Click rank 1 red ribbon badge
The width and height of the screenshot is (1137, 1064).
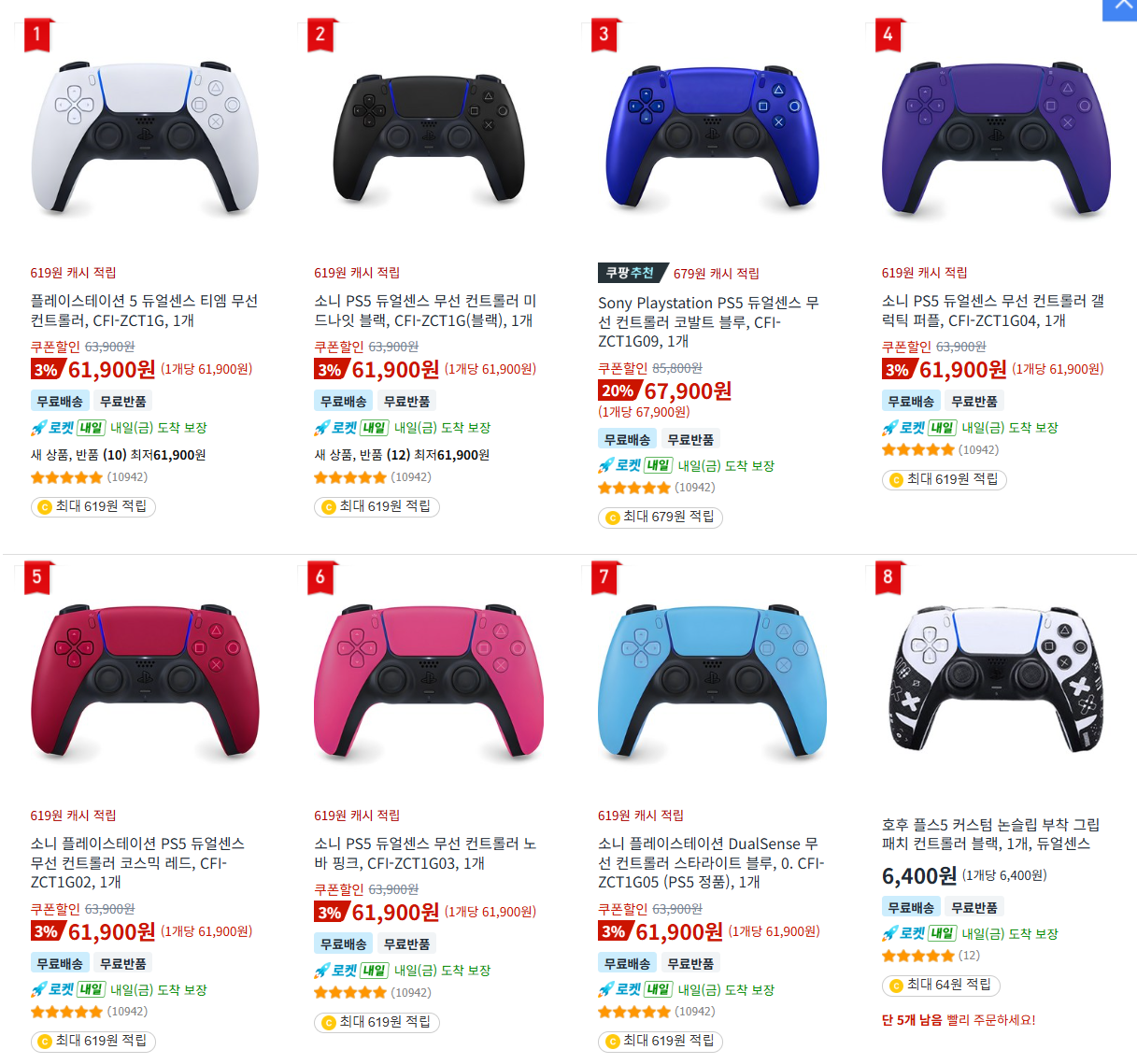tap(36, 35)
